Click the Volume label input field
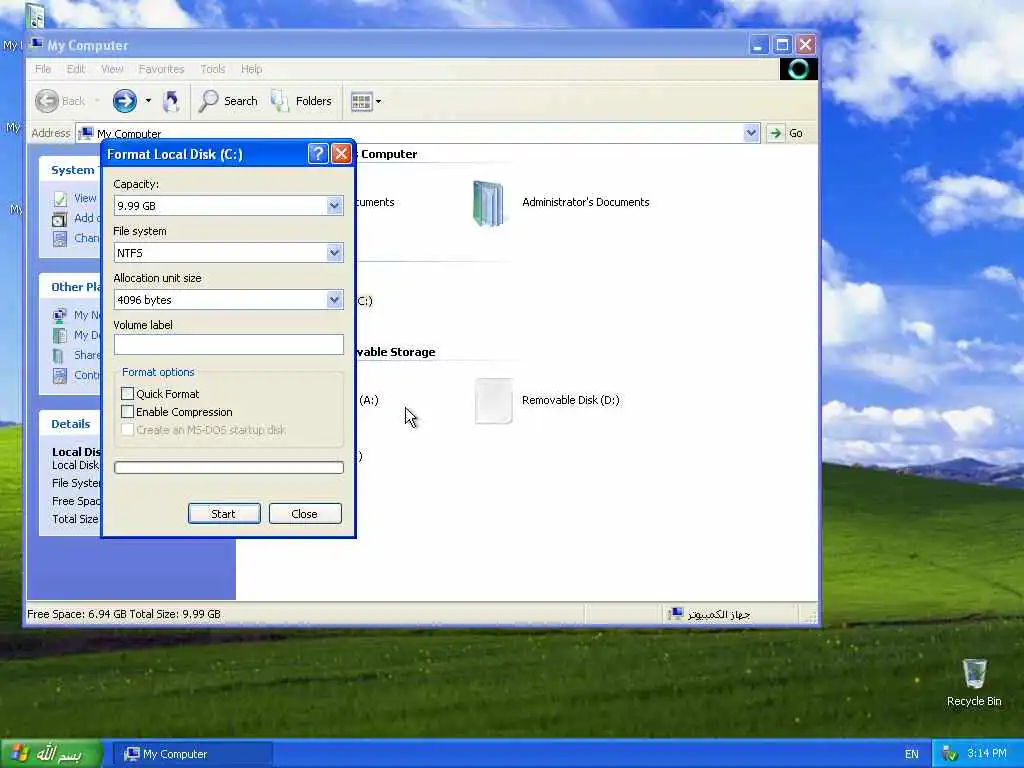This screenshot has width=1024, height=768. pyautogui.click(x=229, y=345)
